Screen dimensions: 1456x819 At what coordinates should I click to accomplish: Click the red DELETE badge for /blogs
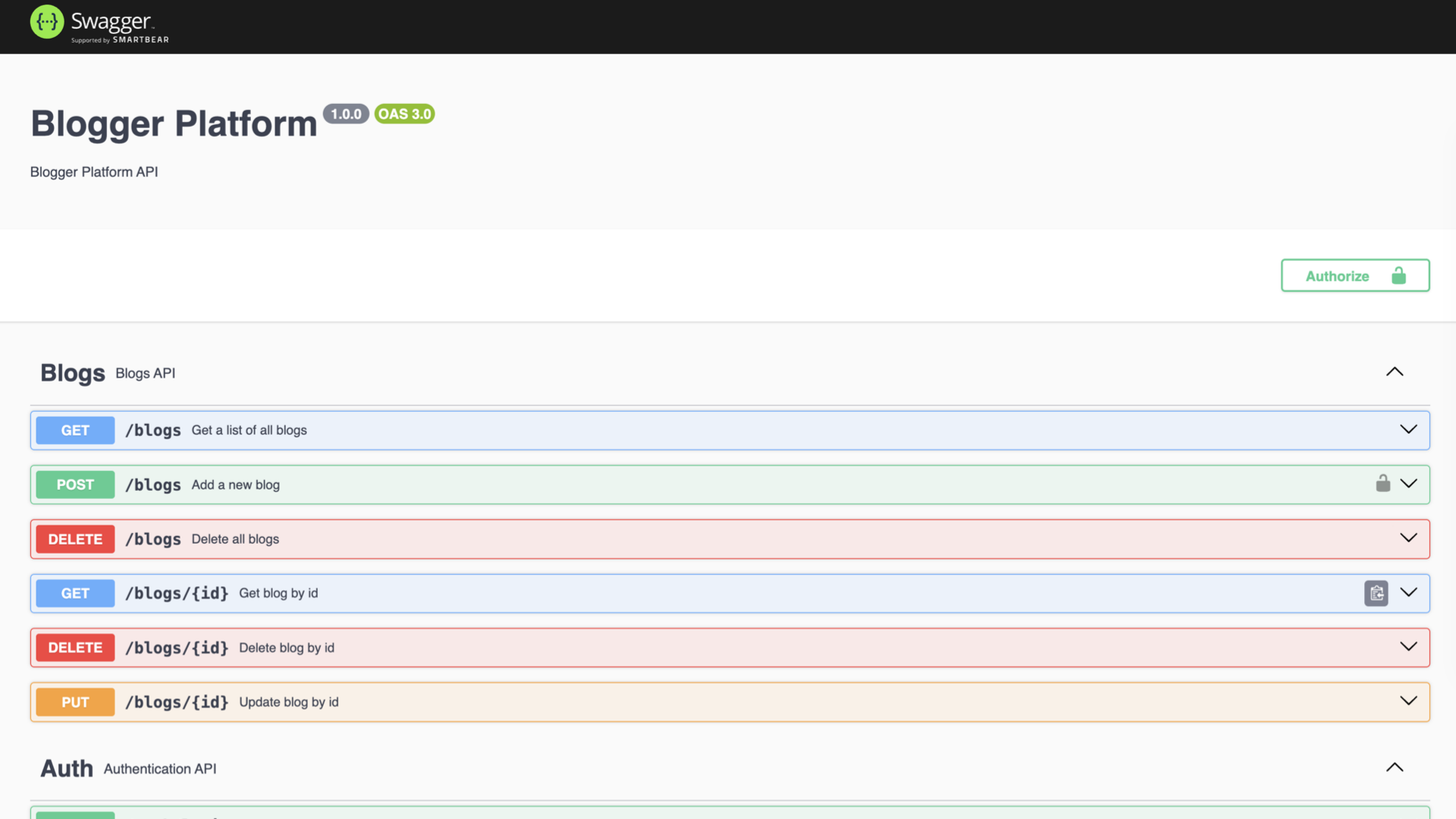[75, 539]
